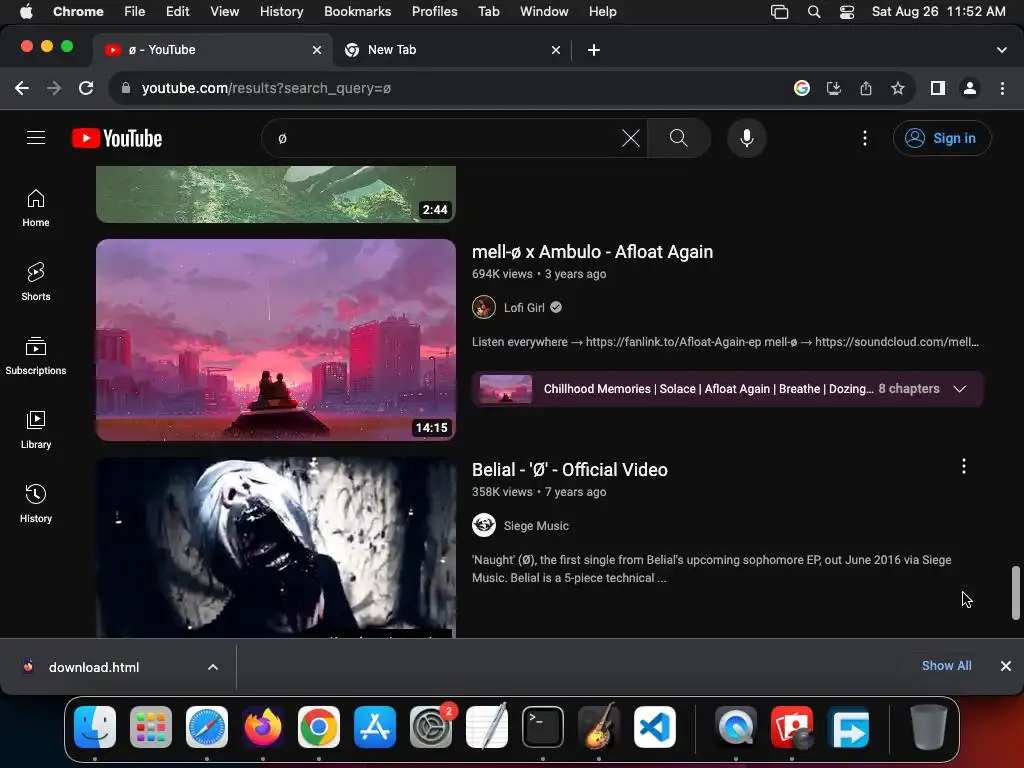Open the 2:44 video thumbnail
Viewport: 1024px width, 768px height.
[x=276, y=194]
